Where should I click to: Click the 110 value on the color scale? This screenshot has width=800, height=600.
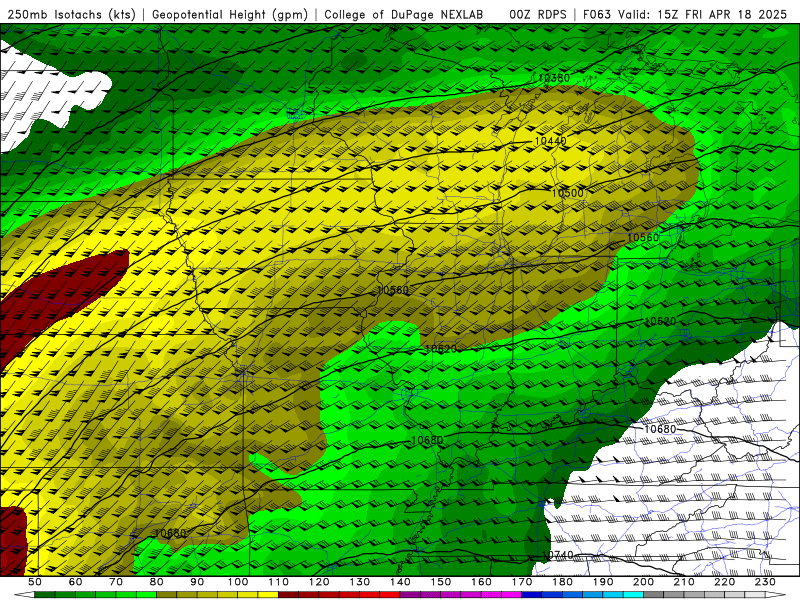coord(279,582)
